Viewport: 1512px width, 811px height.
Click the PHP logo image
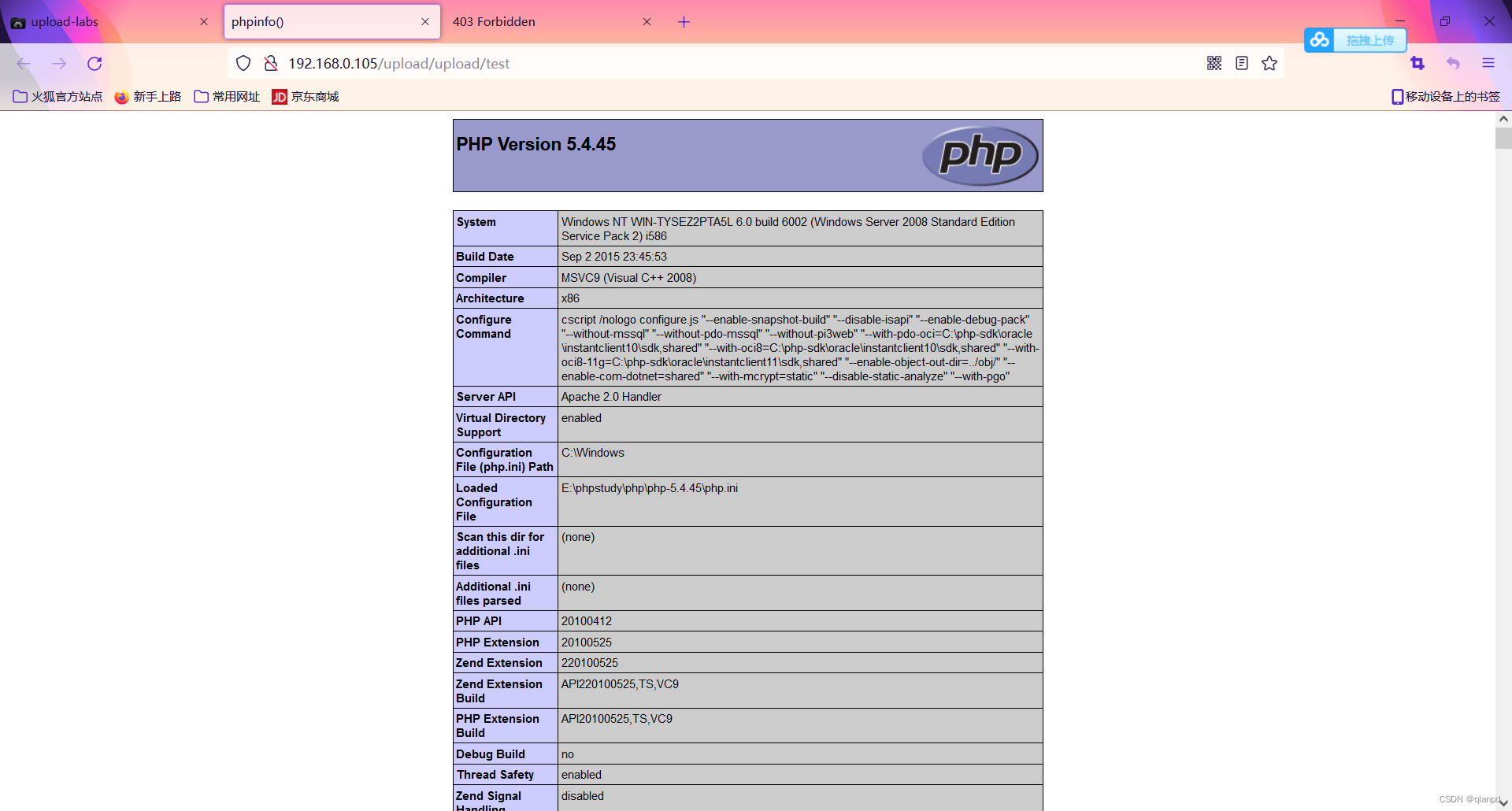coord(980,155)
